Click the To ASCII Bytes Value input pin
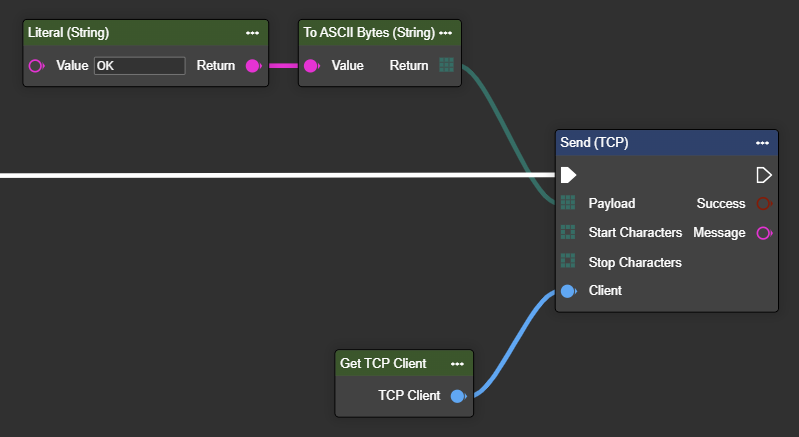Viewport: 799px width, 437px height. 311,66
